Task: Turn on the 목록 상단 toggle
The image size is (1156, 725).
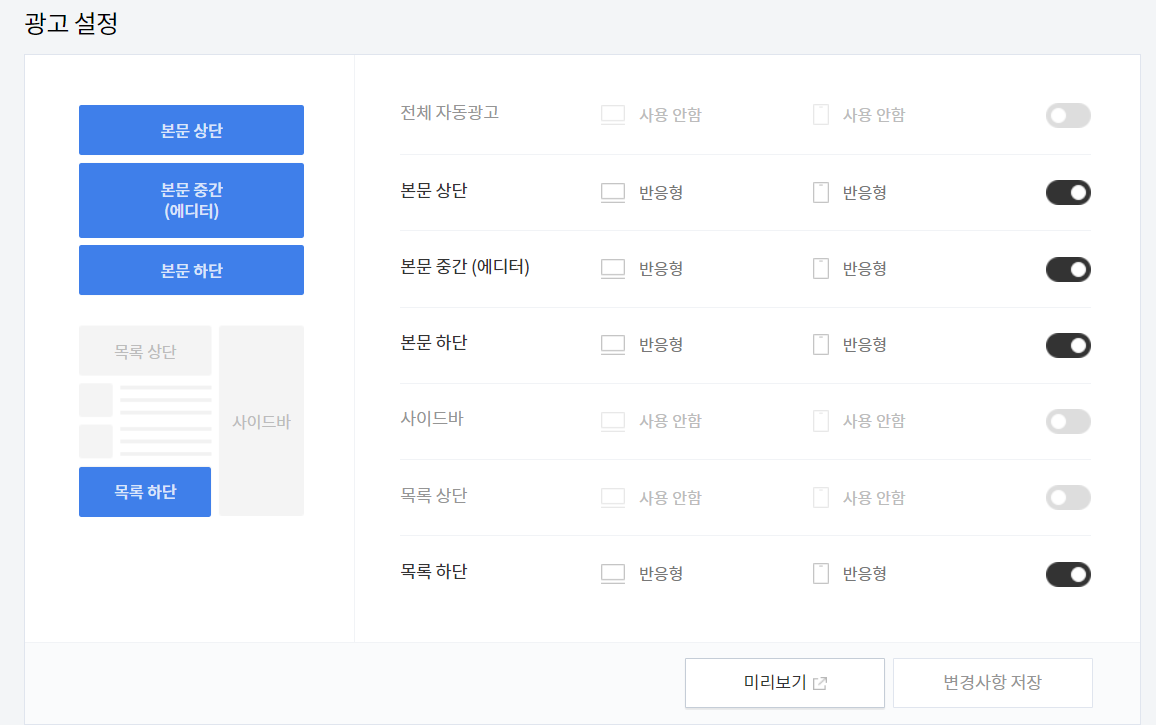Action: [1068, 497]
